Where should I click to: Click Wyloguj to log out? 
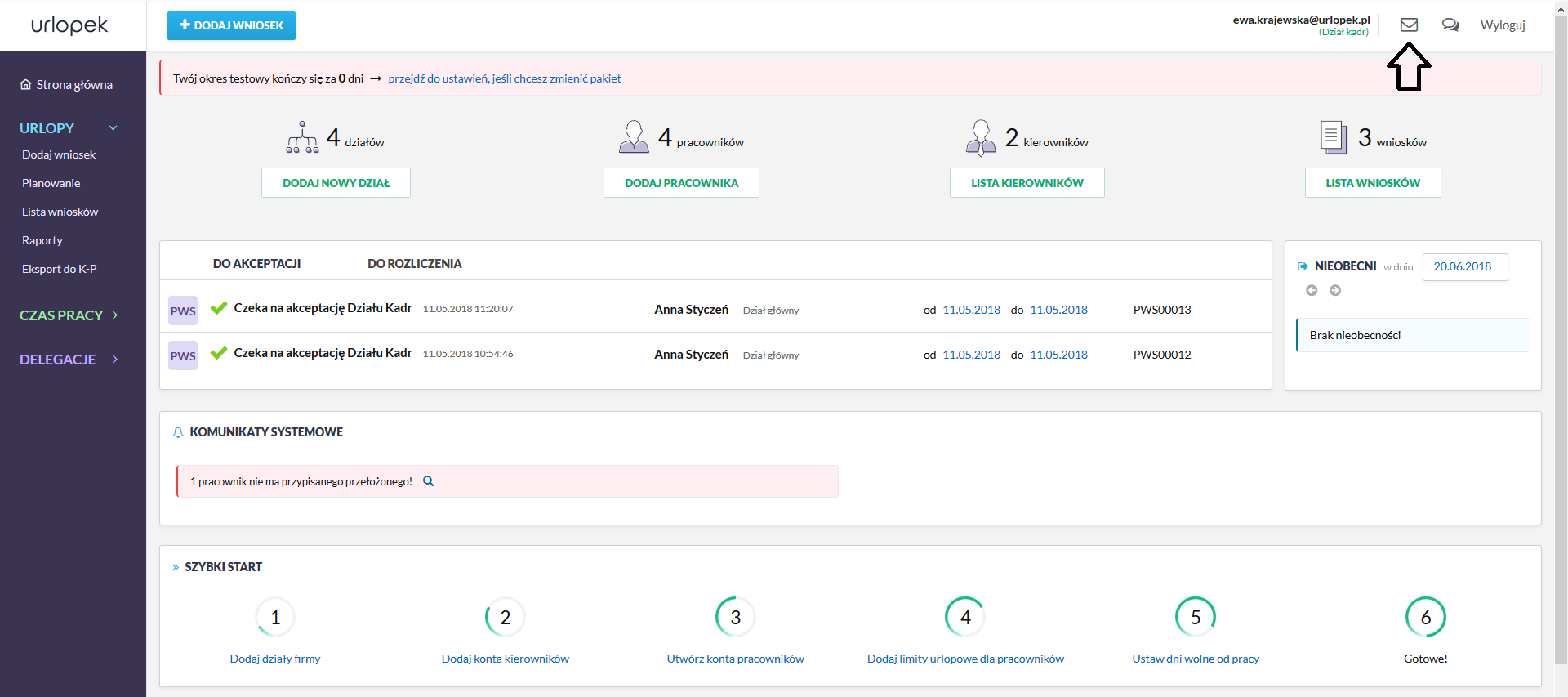pos(1503,25)
